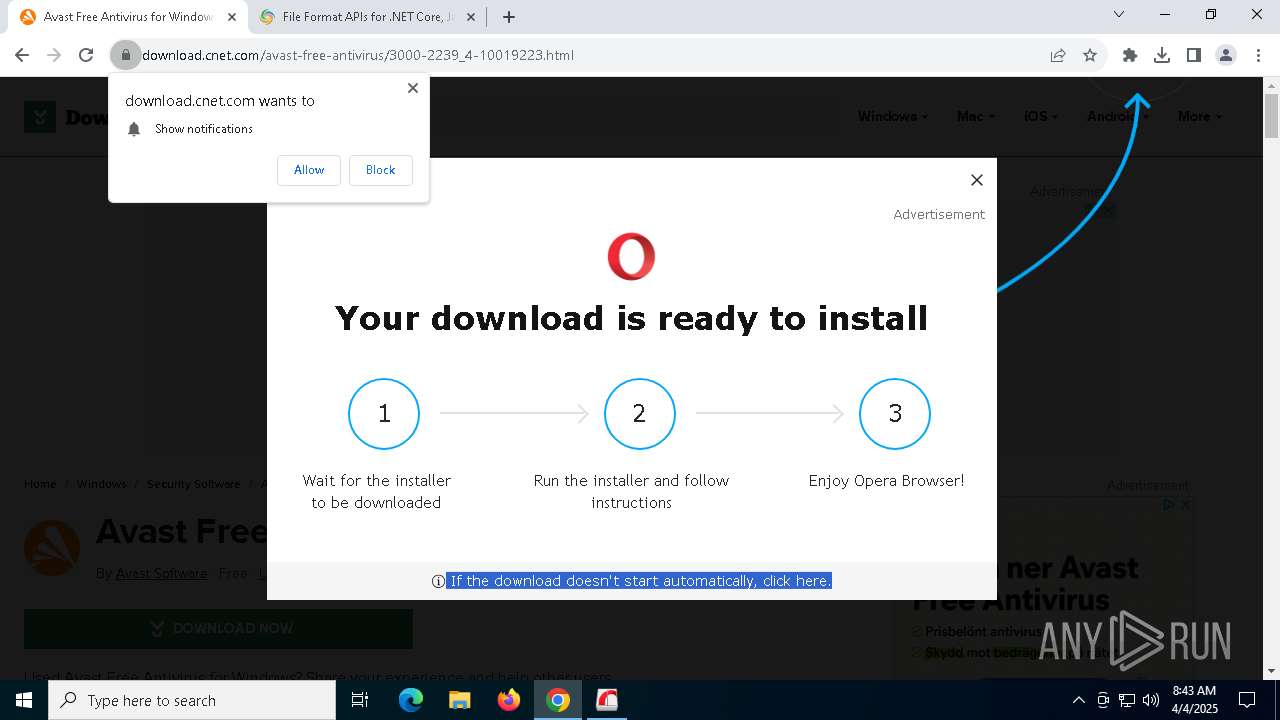
Task: Click the DOWNLOAD NOW button
Action: point(218,629)
